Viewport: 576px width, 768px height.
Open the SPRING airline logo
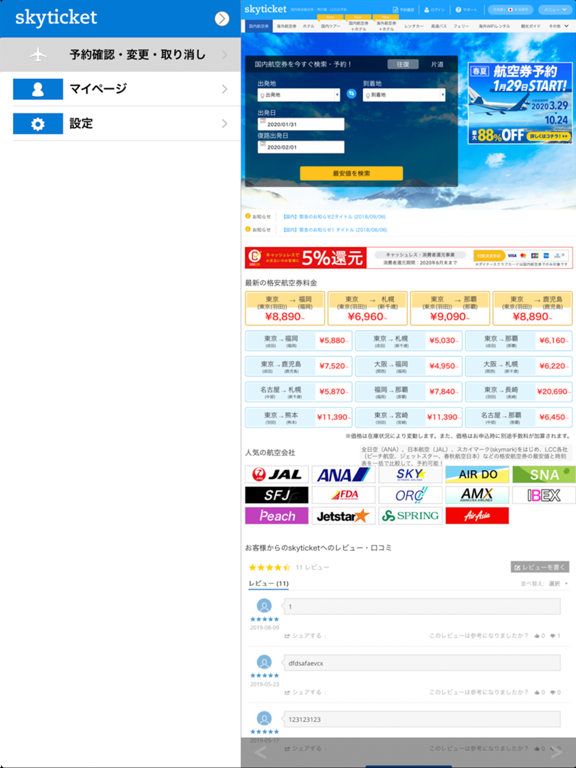click(x=410, y=515)
